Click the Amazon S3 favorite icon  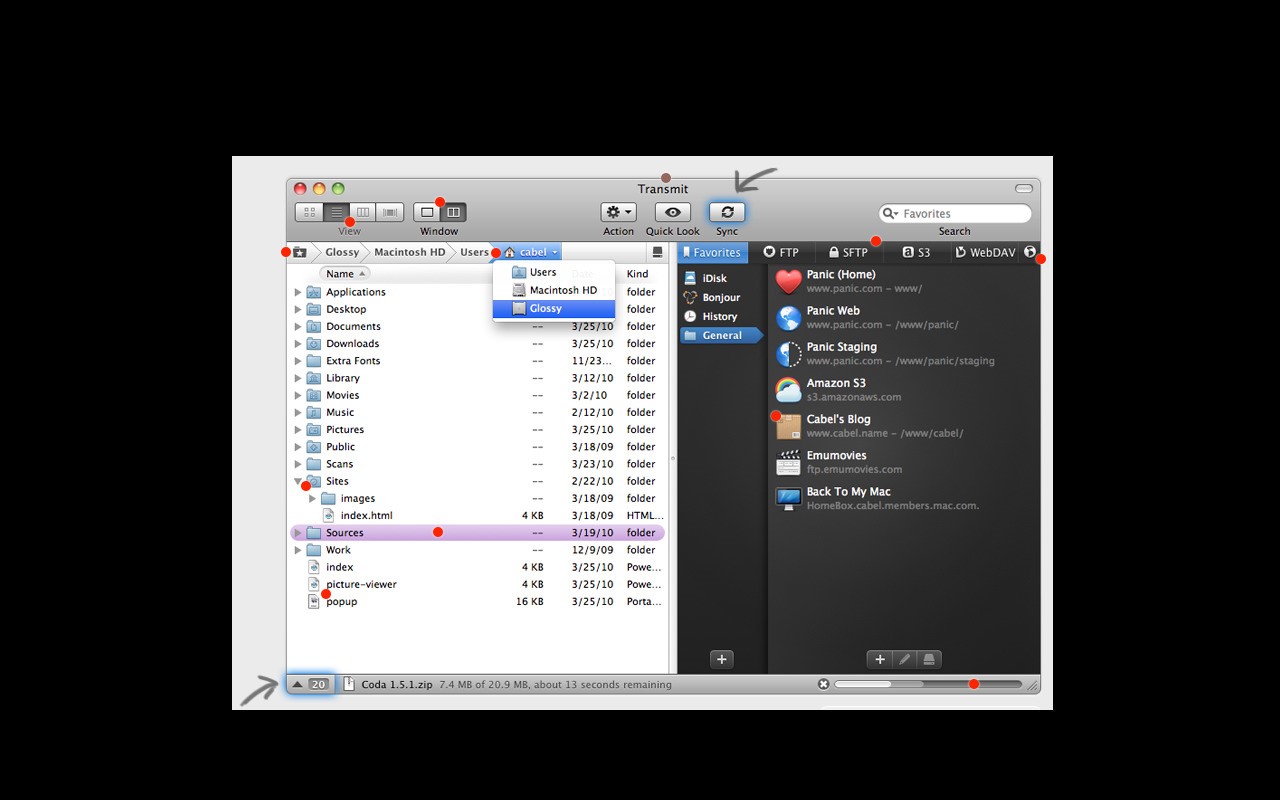point(789,390)
